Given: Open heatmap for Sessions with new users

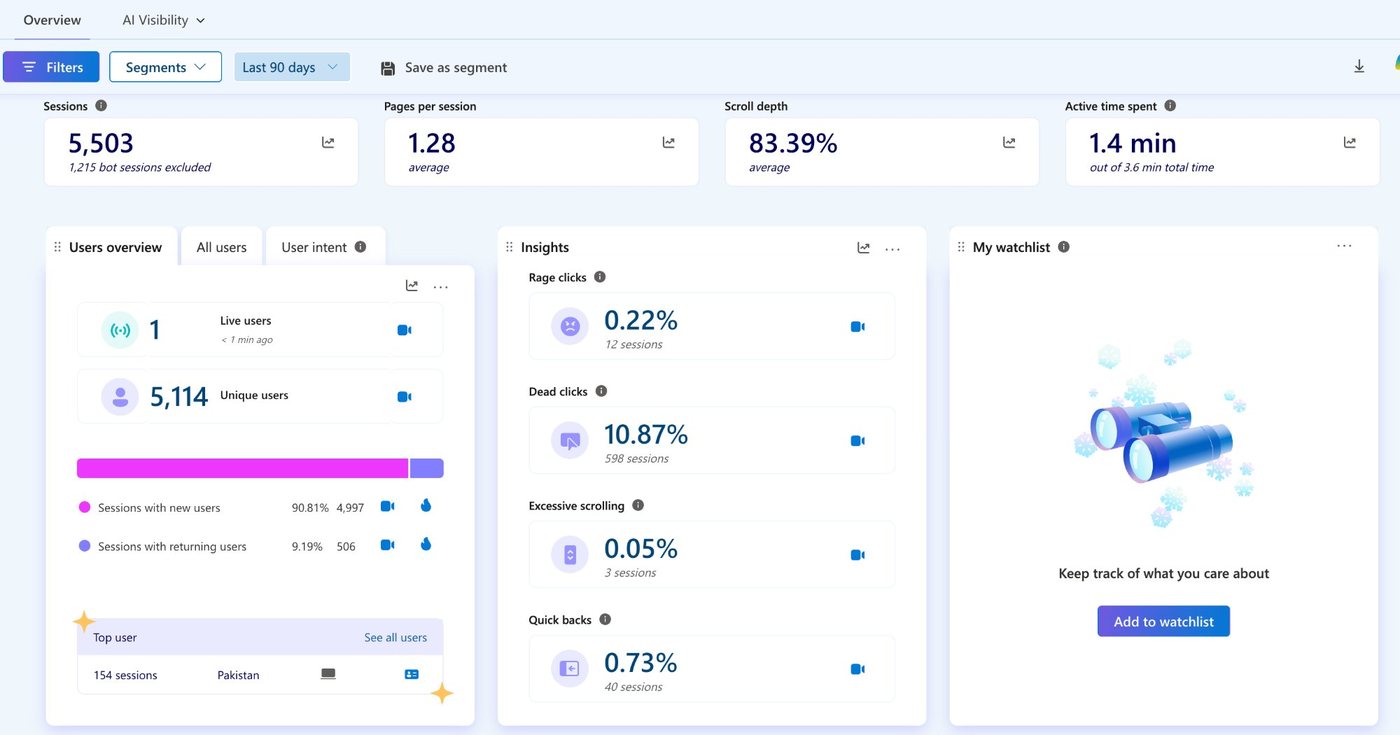Looking at the screenshot, I should click(x=426, y=506).
